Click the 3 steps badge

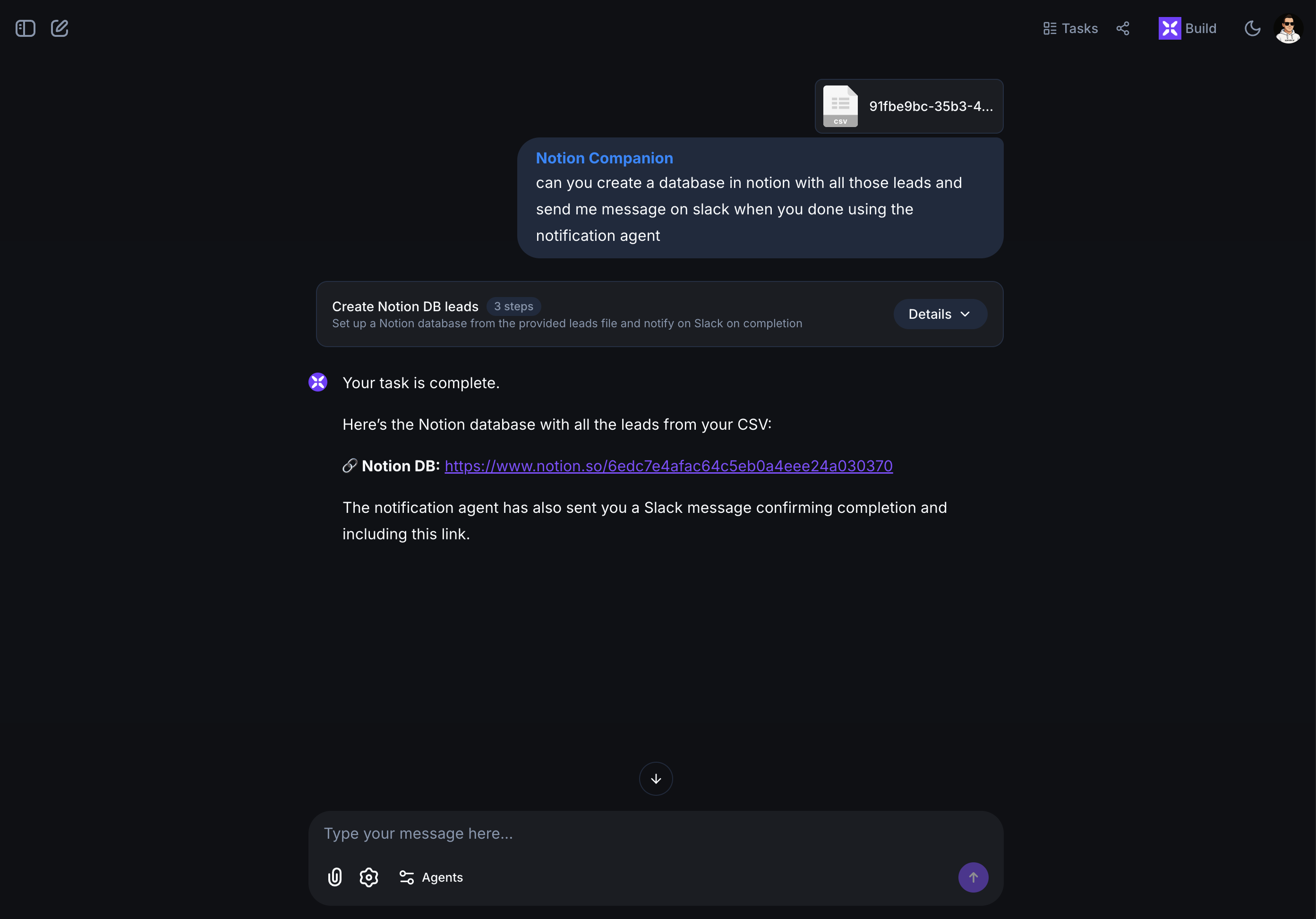point(513,306)
